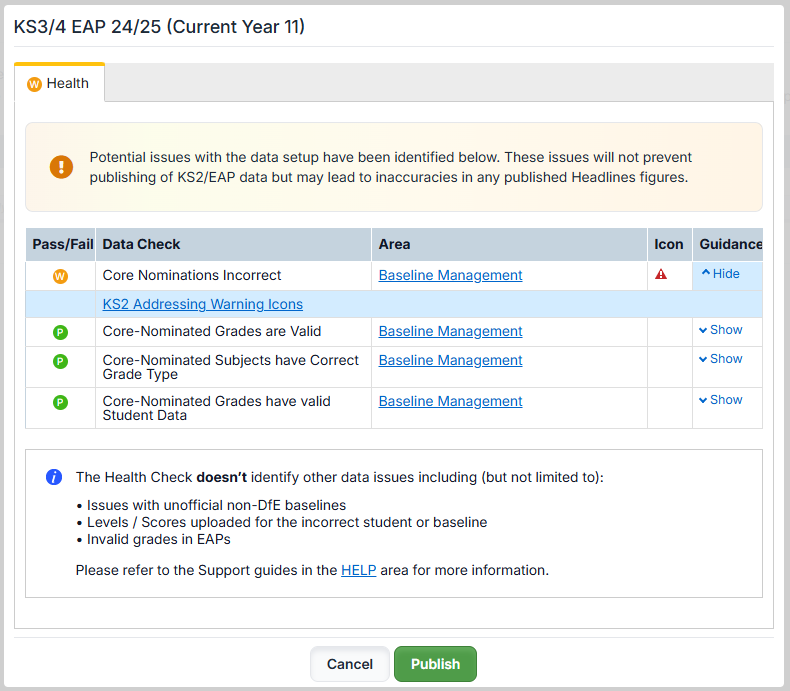Click the red triangle warning icon
Image resolution: width=790 pixels, height=691 pixels.
661,274
